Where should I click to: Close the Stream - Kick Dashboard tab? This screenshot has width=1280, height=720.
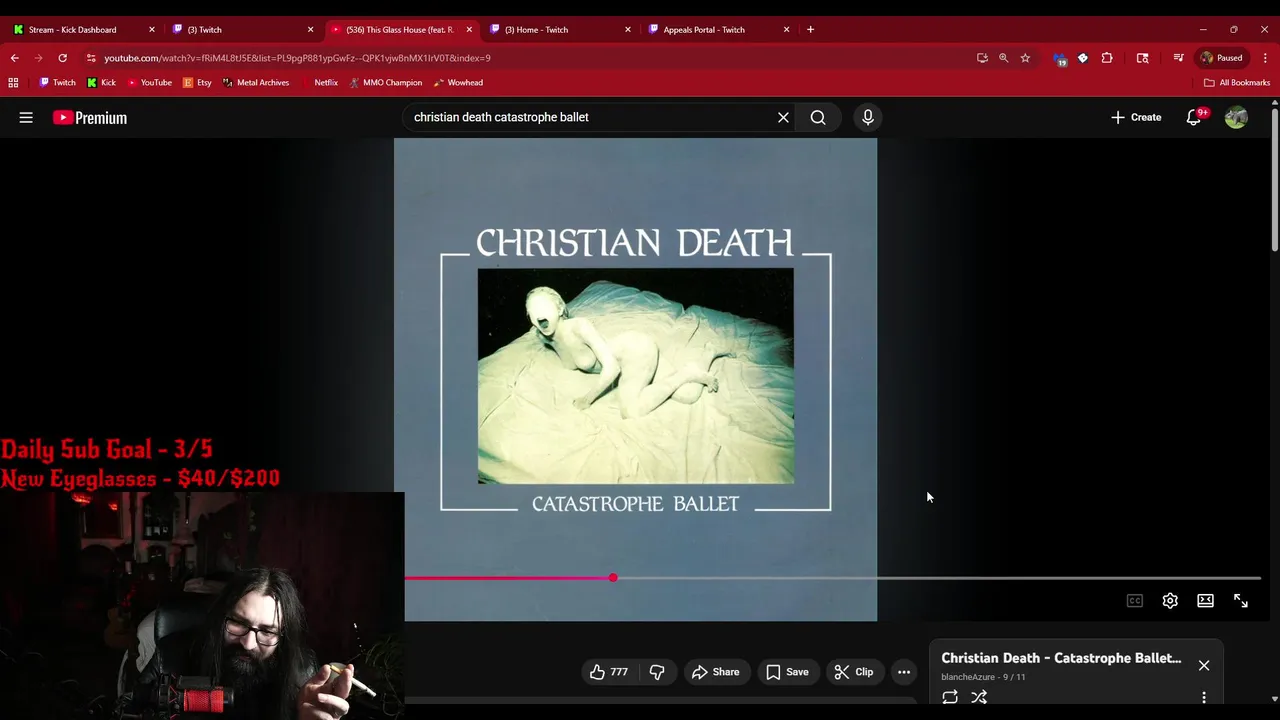click(x=152, y=29)
